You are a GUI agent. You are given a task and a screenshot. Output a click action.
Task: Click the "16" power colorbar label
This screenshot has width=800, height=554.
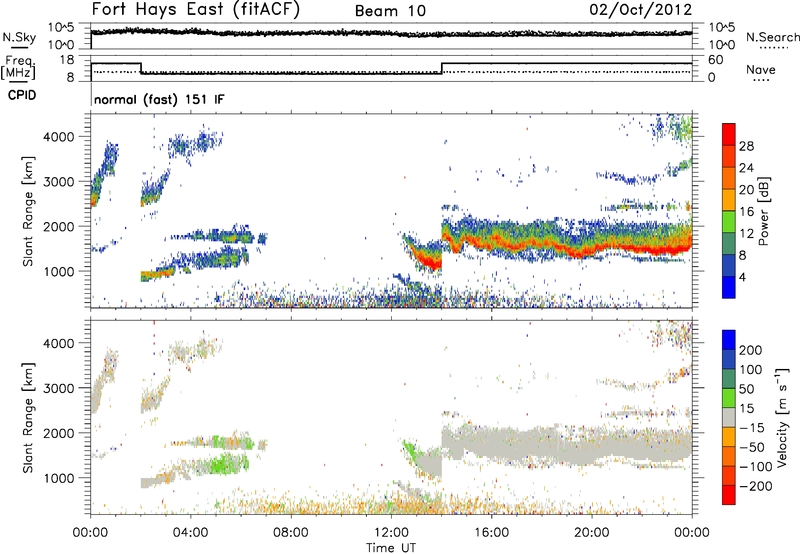coord(746,212)
